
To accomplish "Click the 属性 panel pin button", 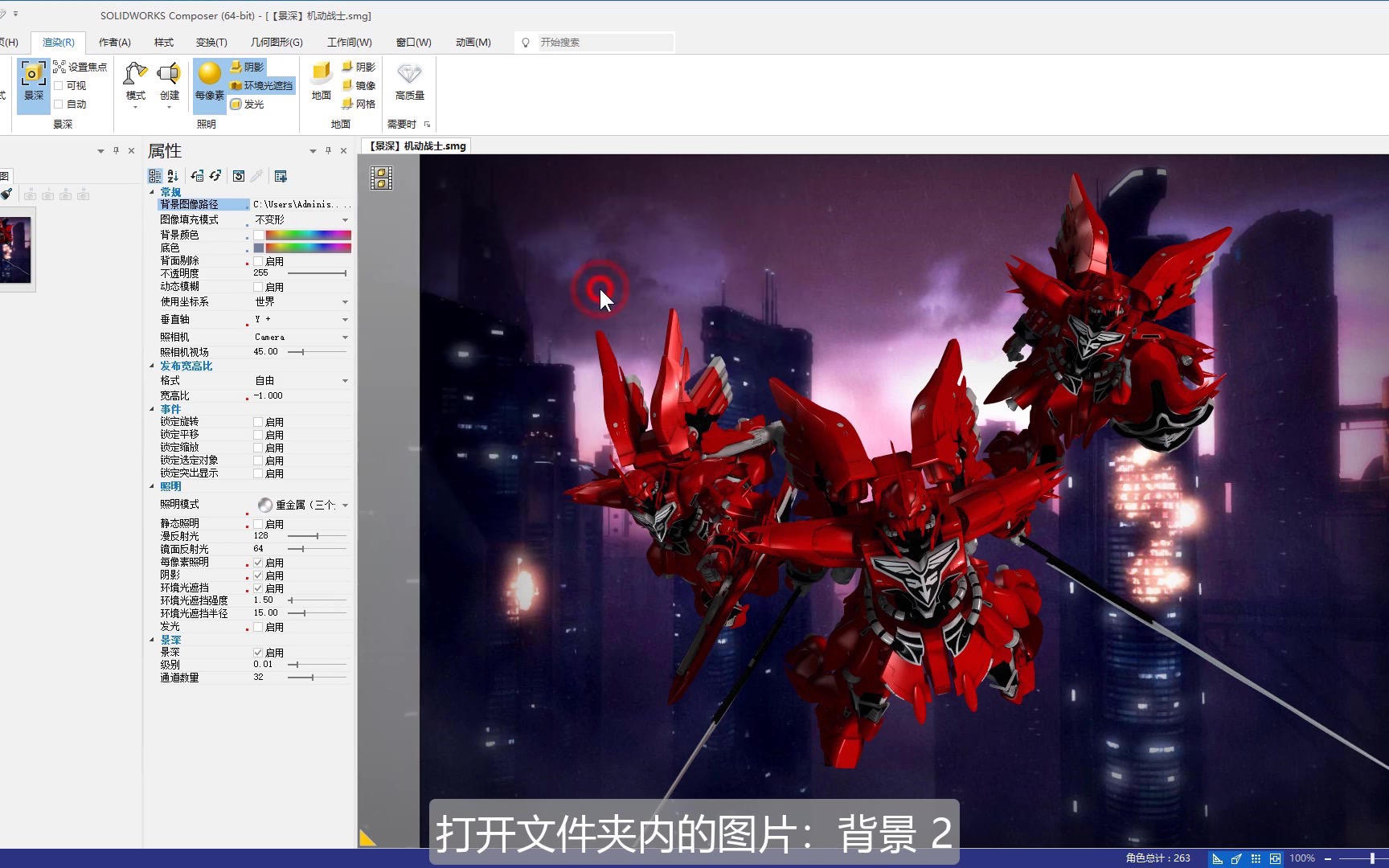I will click(328, 150).
